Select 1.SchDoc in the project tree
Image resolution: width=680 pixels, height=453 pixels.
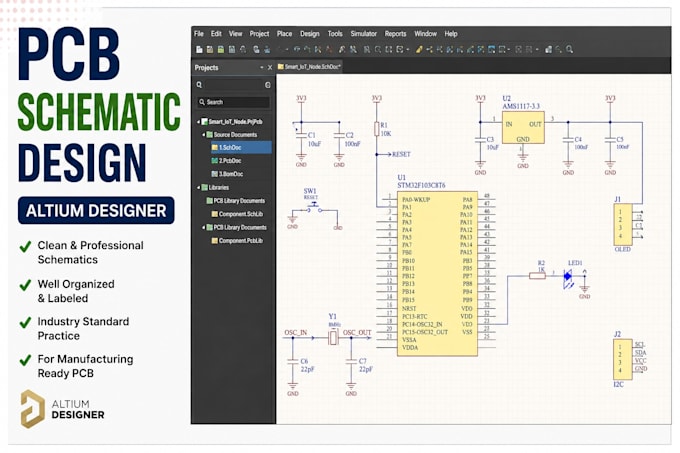coord(241,148)
